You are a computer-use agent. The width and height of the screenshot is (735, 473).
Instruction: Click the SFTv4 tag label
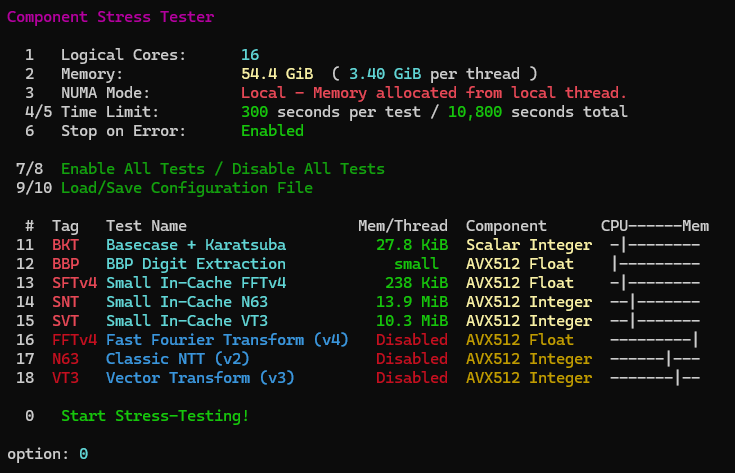click(75, 283)
